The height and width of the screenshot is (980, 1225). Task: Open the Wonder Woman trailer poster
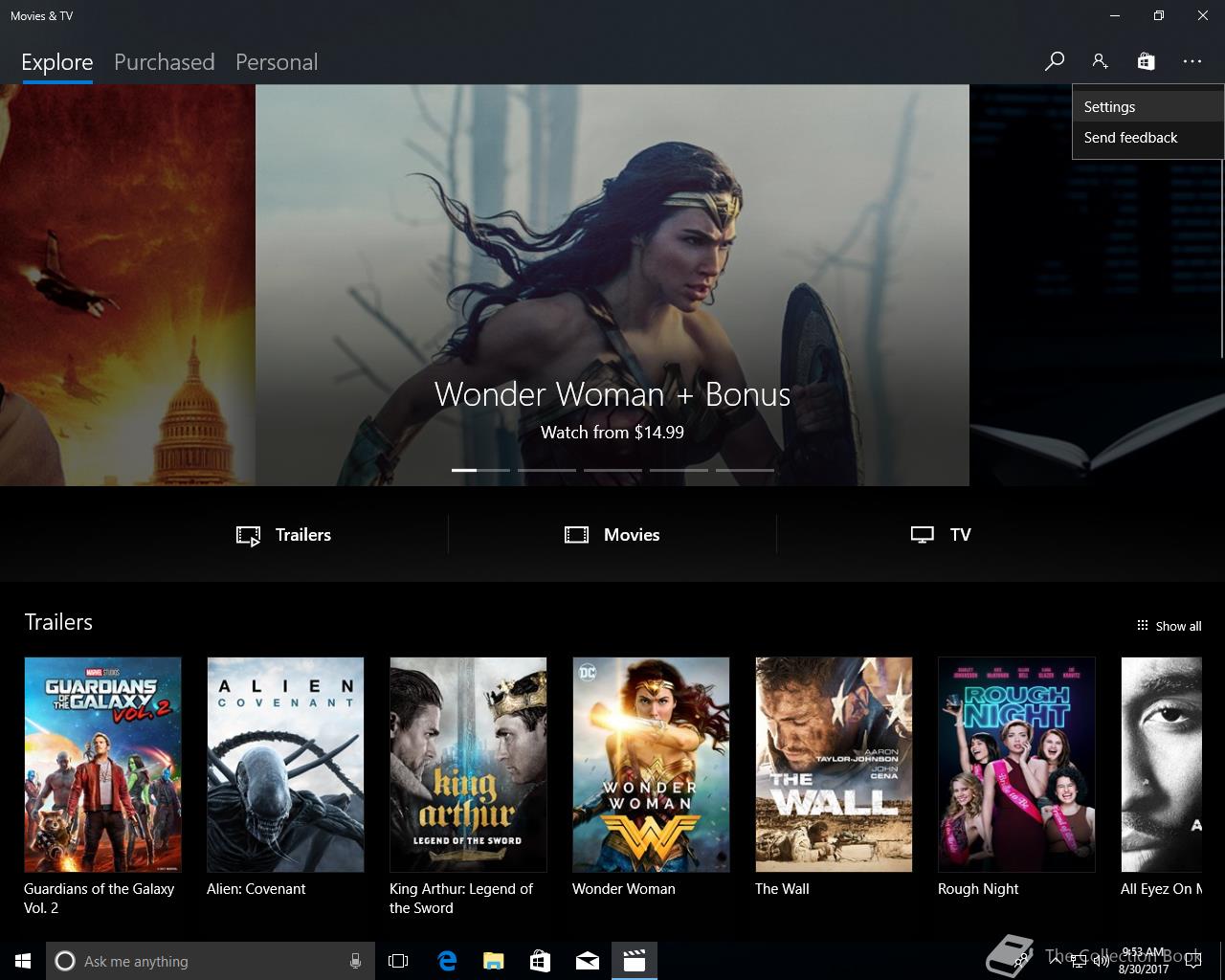coord(651,765)
